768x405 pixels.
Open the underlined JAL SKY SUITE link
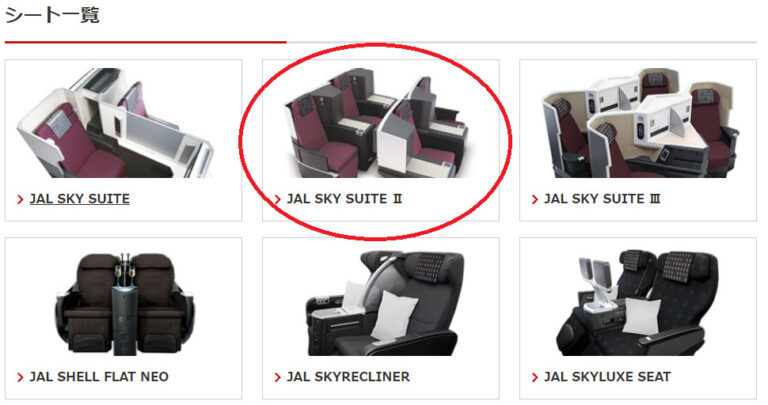pos(79,199)
